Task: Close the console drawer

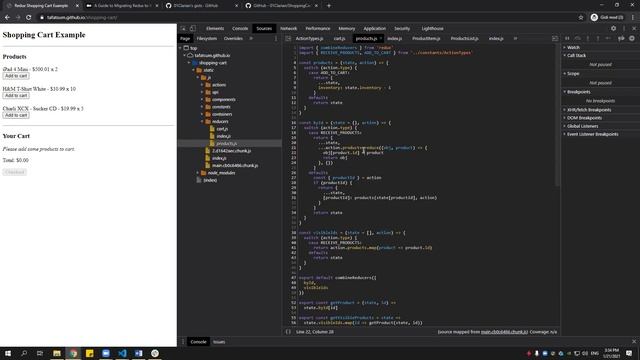Action: 634,342
